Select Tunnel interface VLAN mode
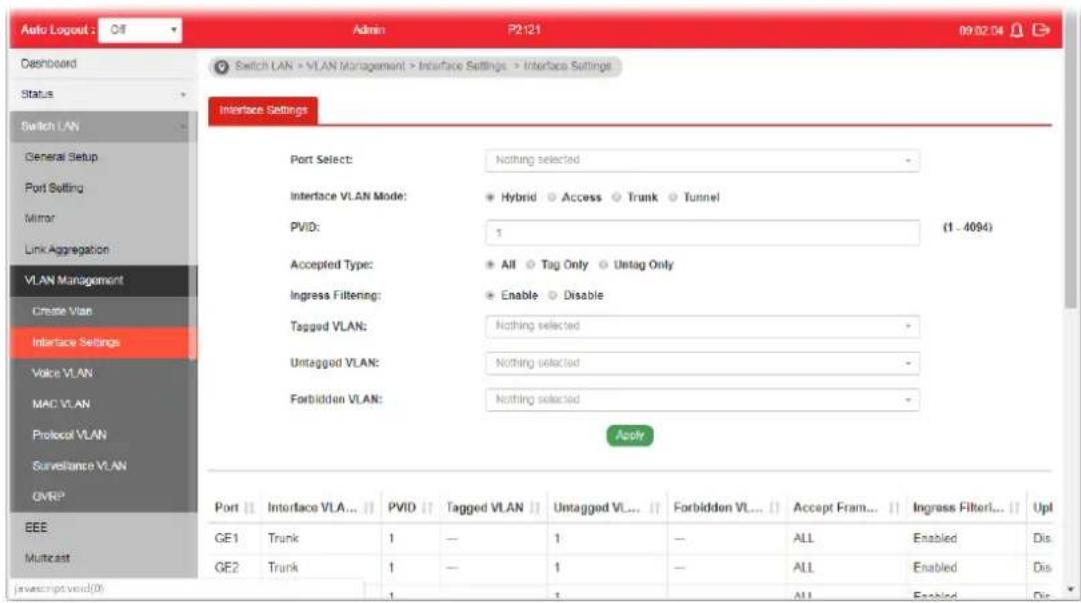Viewport: 1081px width, 603px height. pyautogui.click(x=673, y=198)
